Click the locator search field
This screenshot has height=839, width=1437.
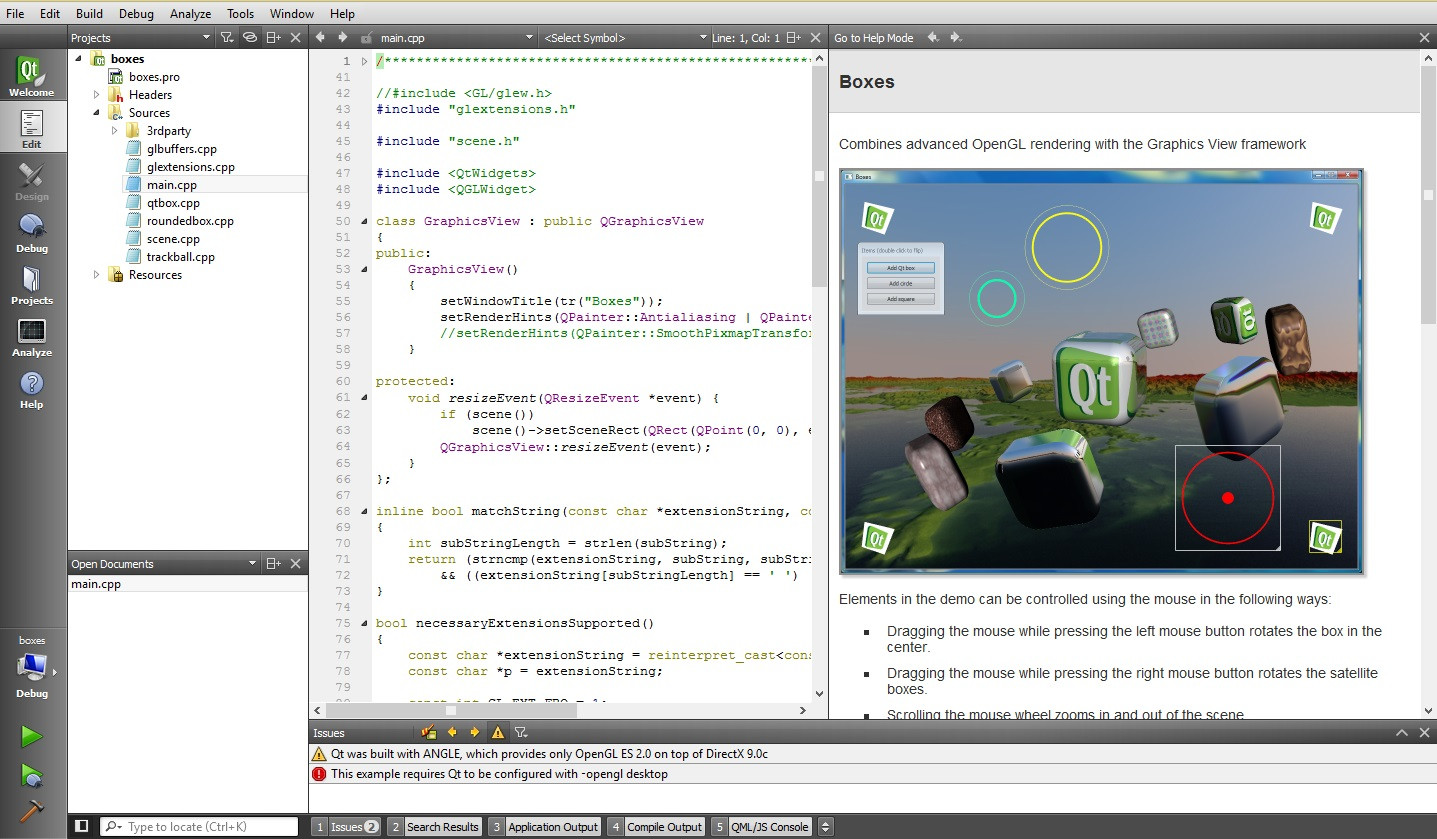point(200,827)
